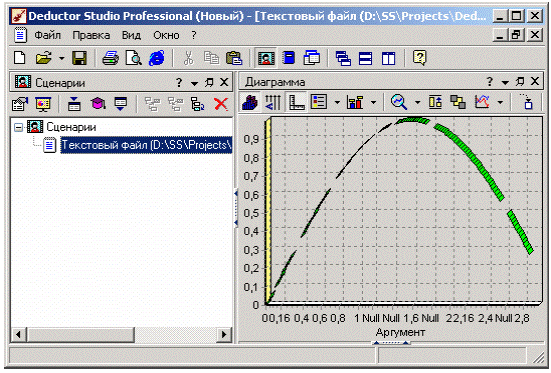The width and height of the screenshot is (551, 373).
Task: Click the Print icon
Action: 110,58
